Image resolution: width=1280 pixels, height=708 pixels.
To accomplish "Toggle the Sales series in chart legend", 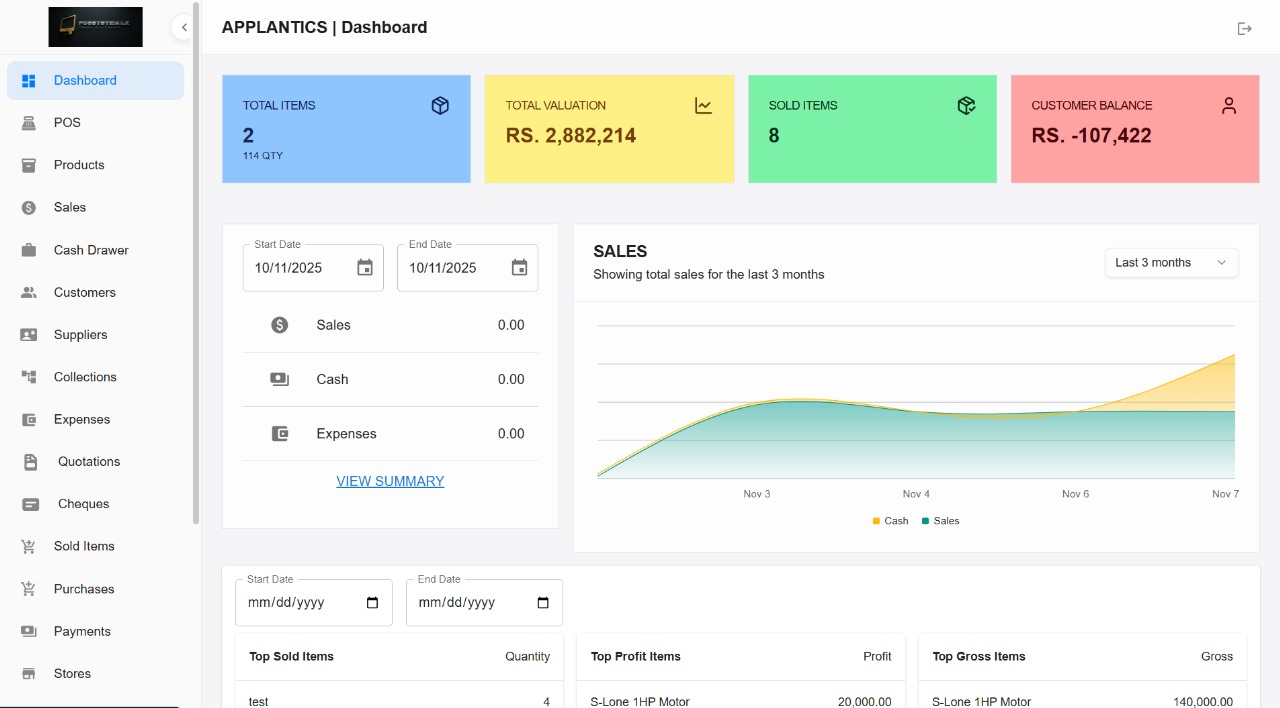I will pos(940,521).
